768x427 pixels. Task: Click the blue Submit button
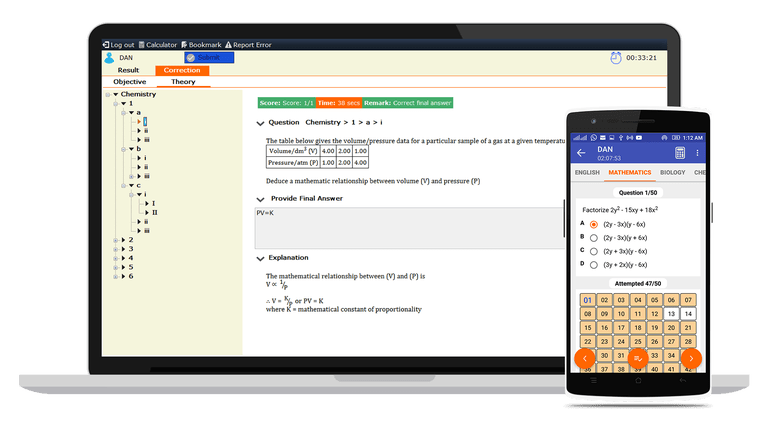[x=209, y=58]
